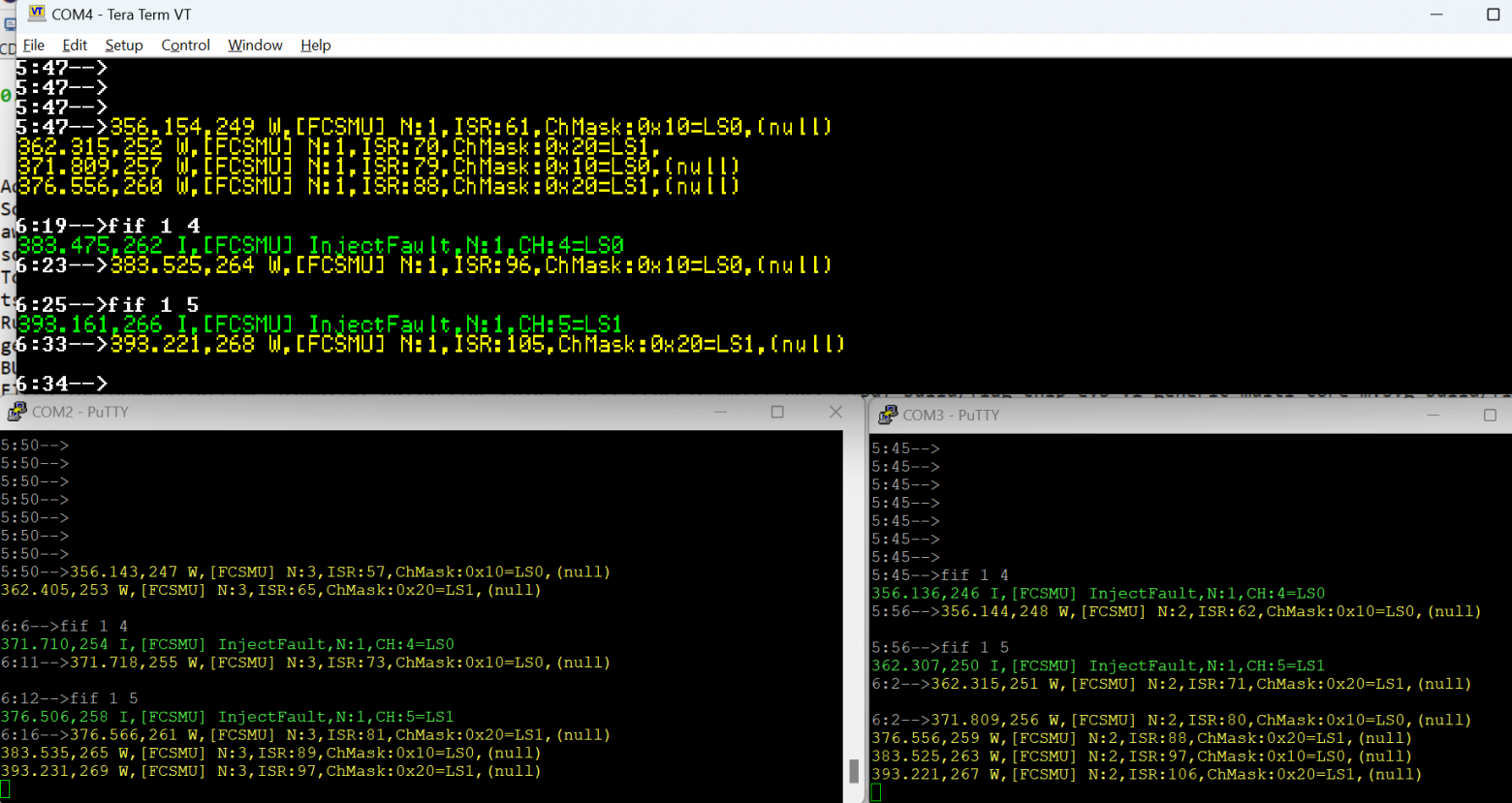Click the Tera Term line with ISR:79
This screenshot has height=803, width=1512.
point(378,167)
